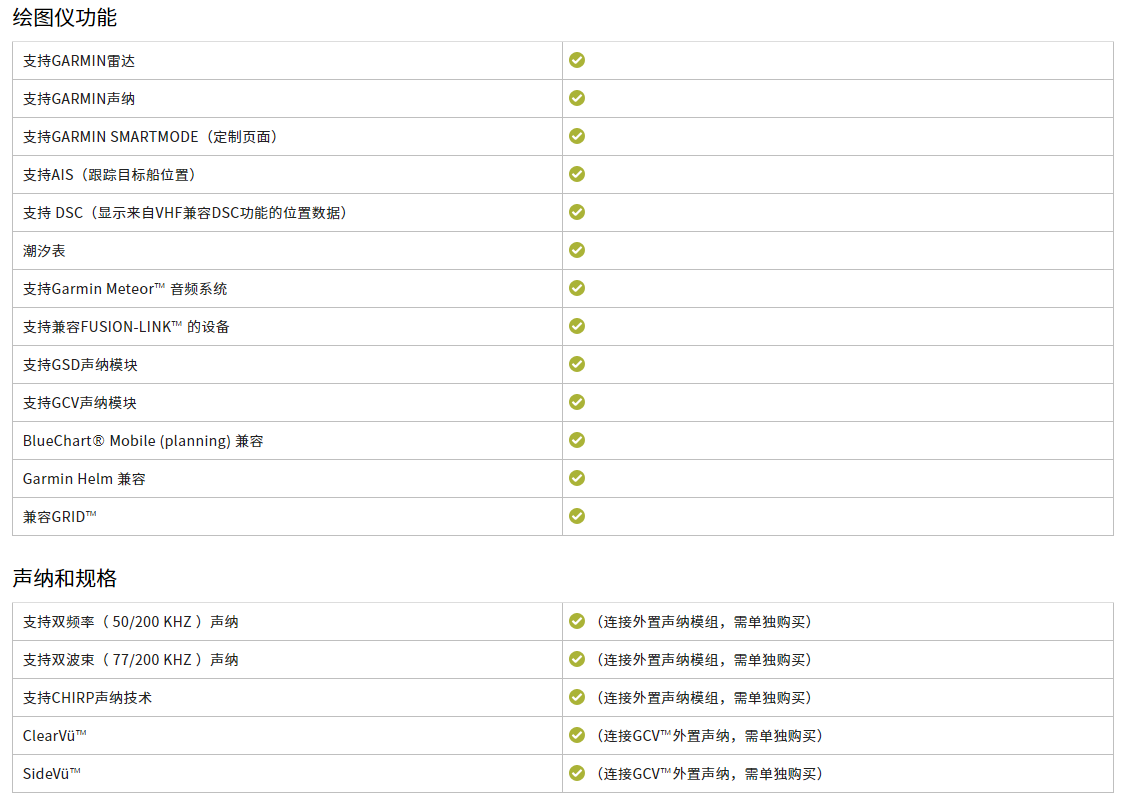Click the check icon for Garmin Meteor 音频系统

[x=577, y=288]
